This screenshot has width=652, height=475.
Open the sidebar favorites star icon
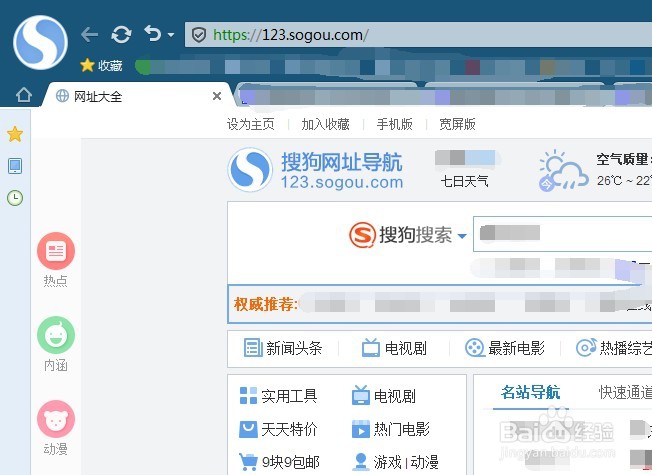pos(15,134)
